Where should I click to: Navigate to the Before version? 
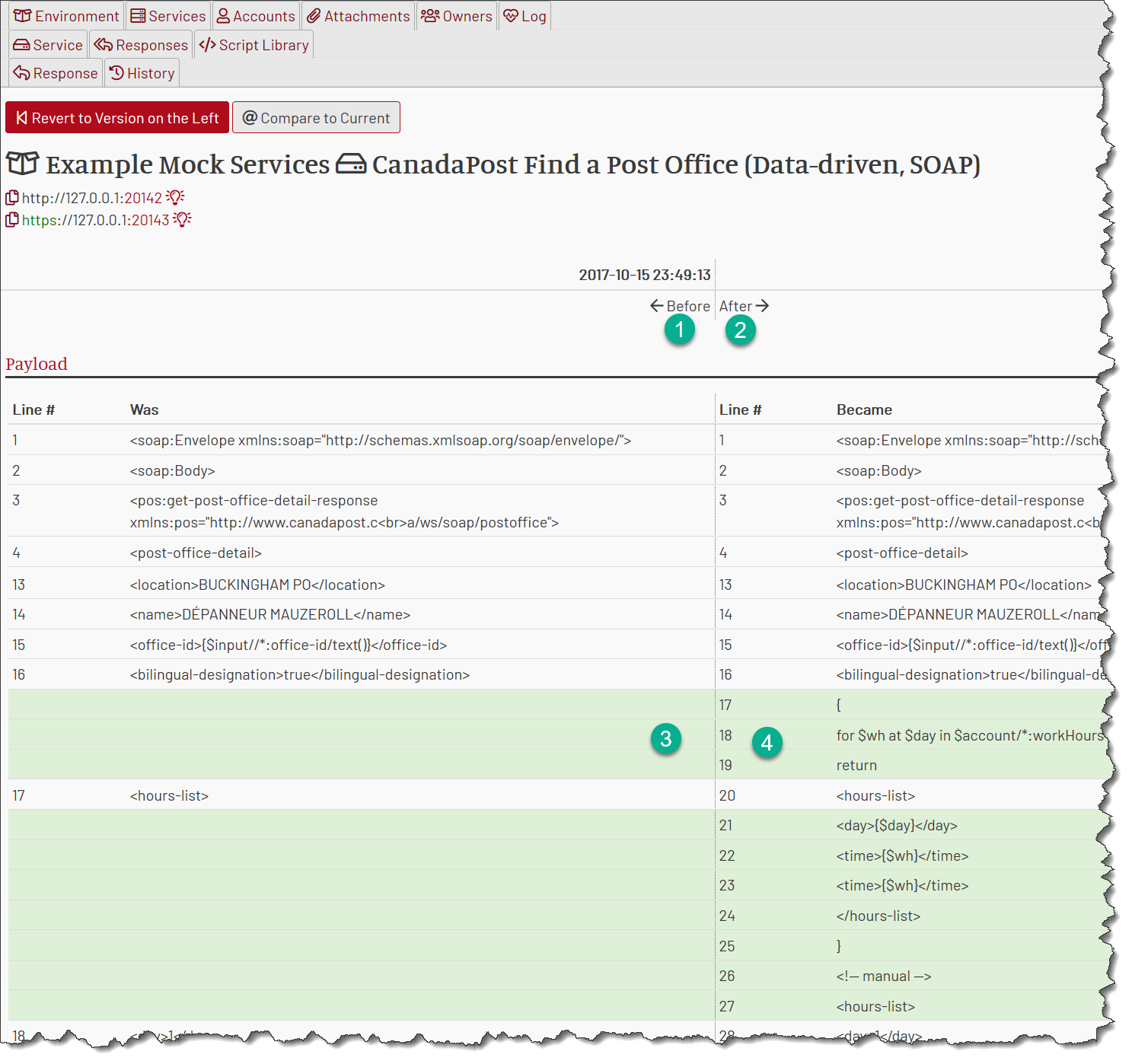tap(680, 306)
